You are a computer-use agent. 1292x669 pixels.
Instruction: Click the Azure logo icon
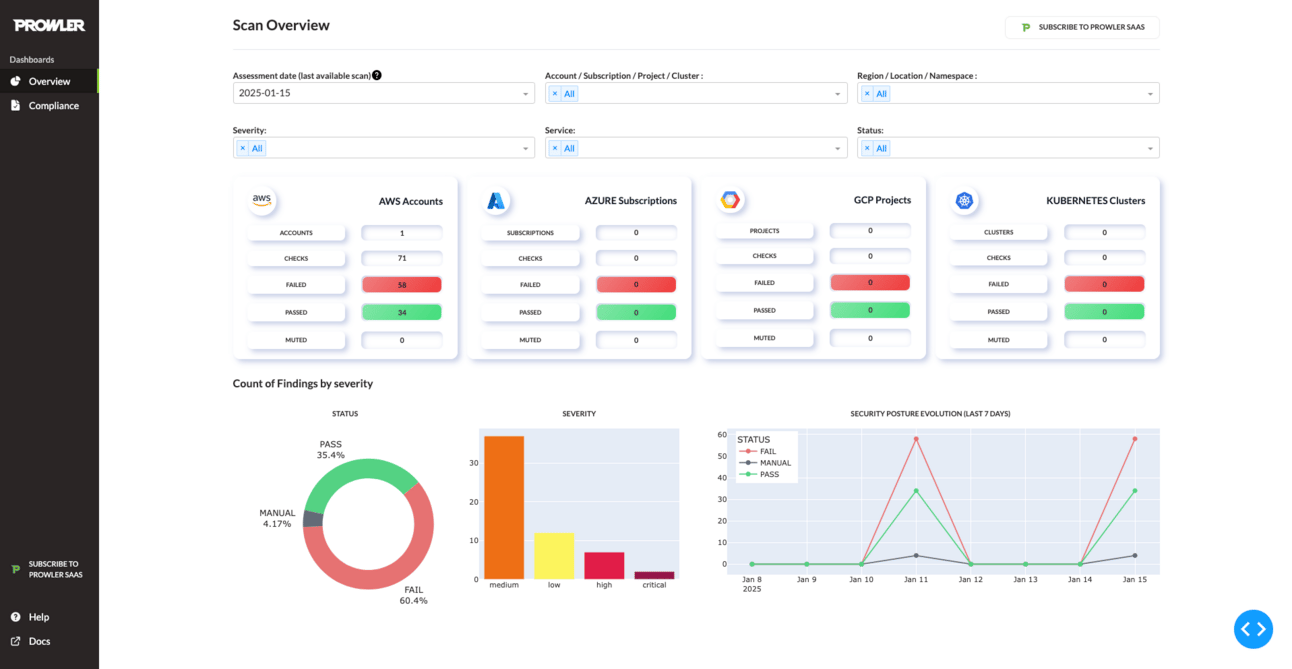[x=496, y=201]
